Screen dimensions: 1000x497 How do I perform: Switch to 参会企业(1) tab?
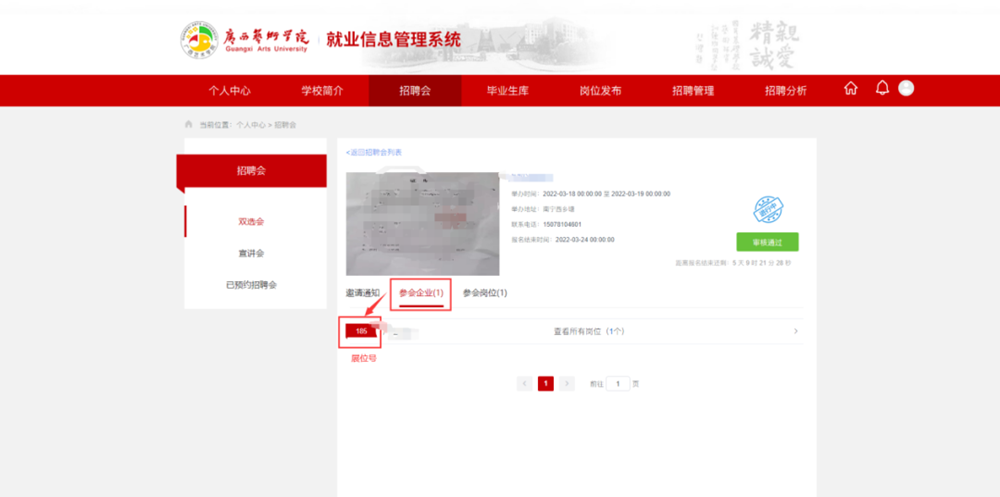[421, 293]
